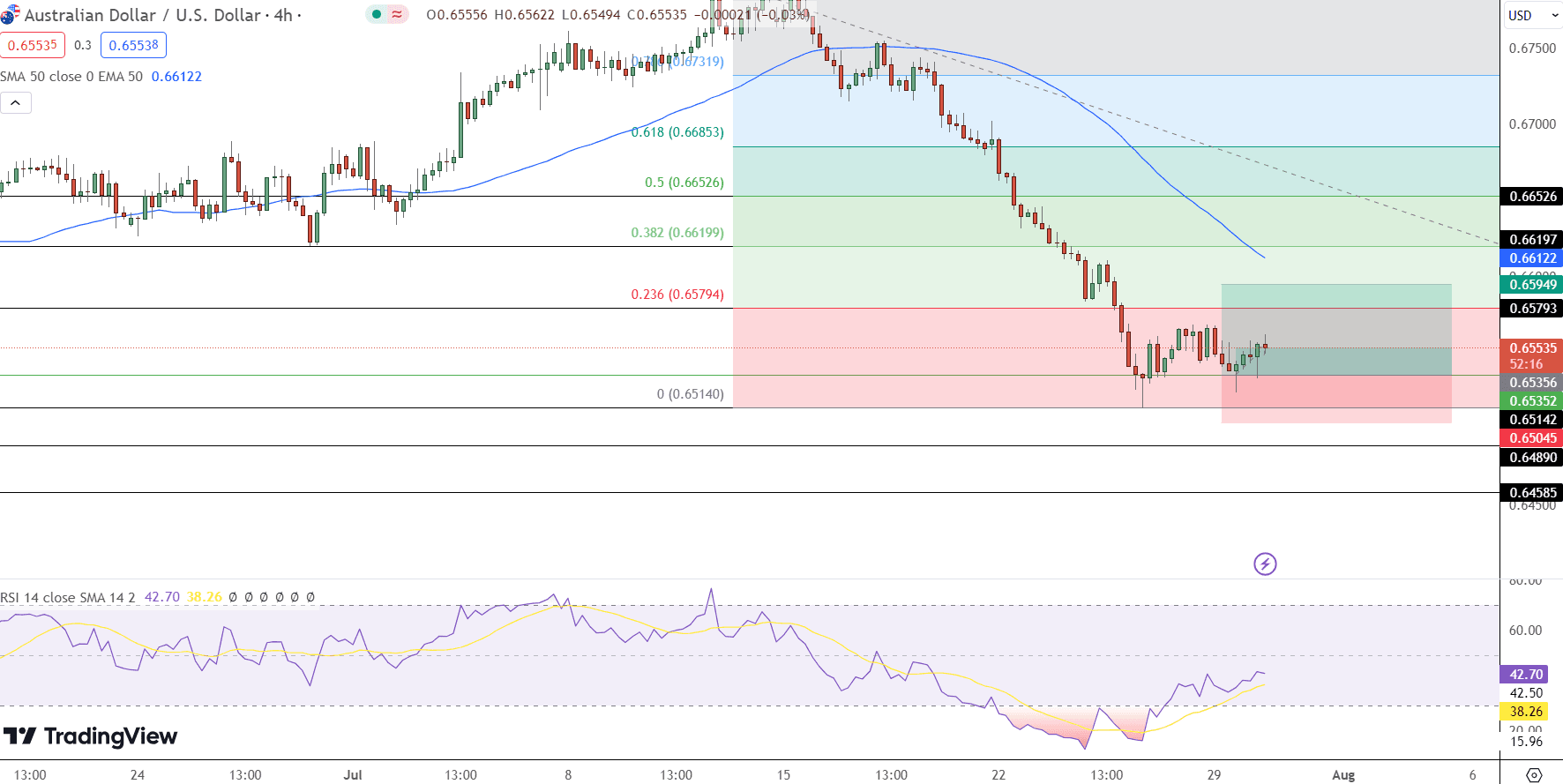Image resolution: width=1563 pixels, height=784 pixels.
Task: Click the 0.64585 price axis label
Action: tap(1532, 492)
